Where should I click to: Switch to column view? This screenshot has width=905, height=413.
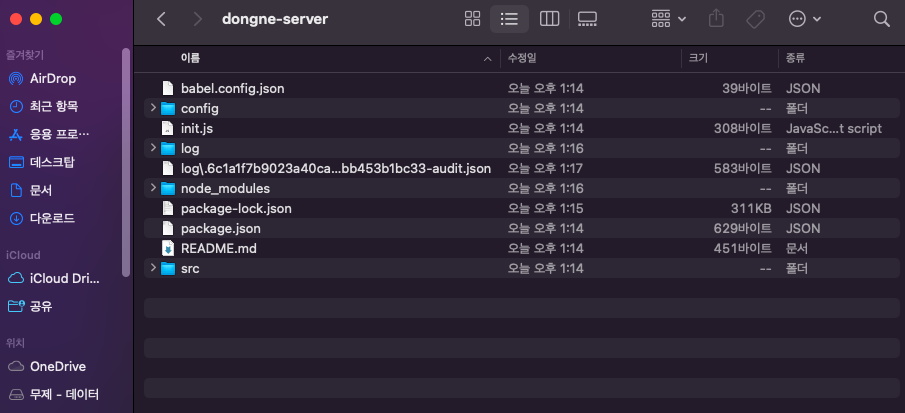[549, 19]
